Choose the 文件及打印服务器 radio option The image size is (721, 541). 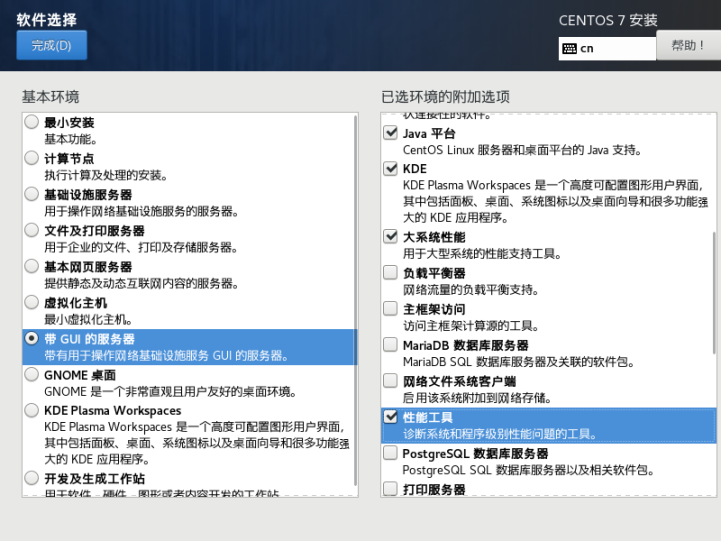pos(31,230)
